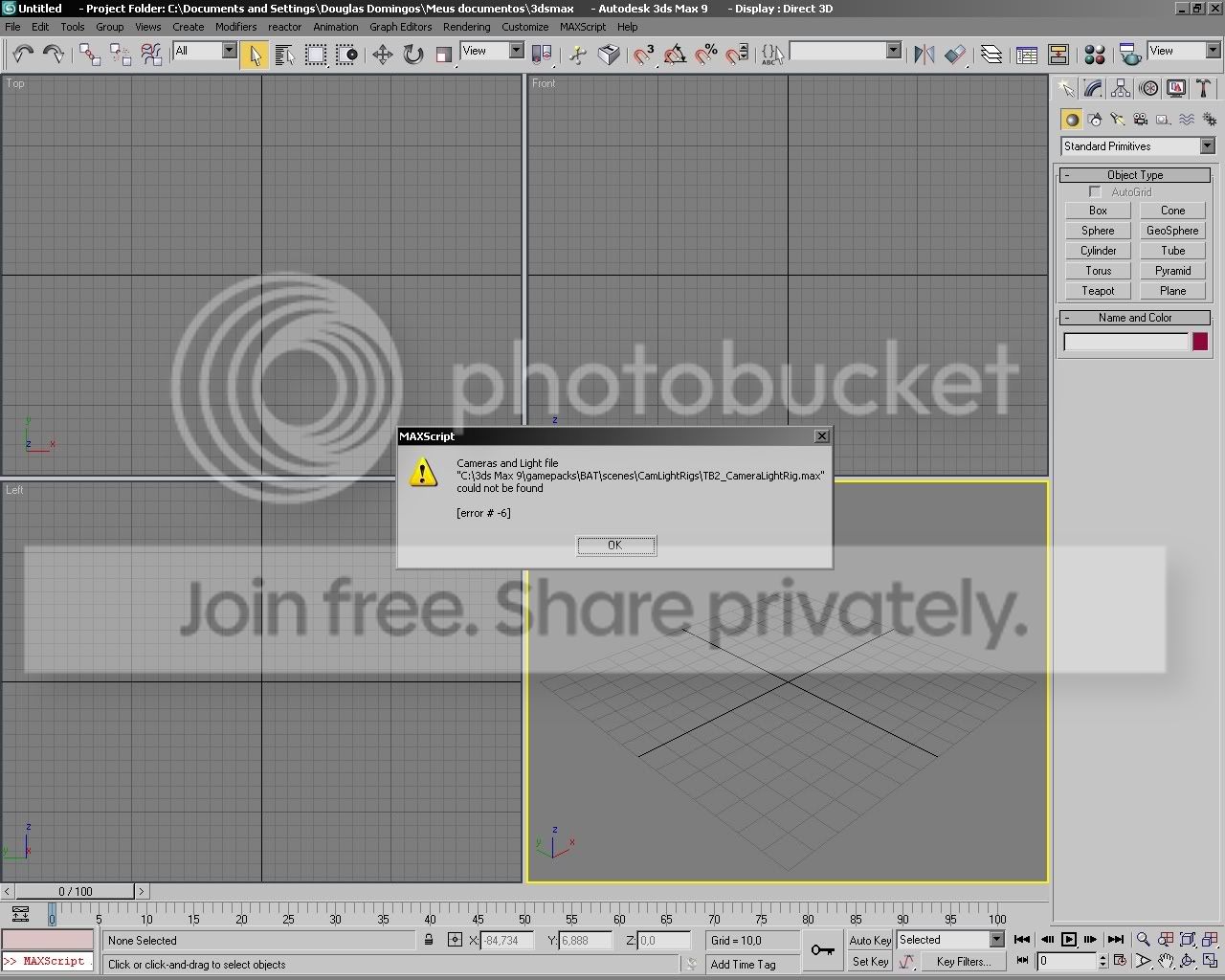Click the Teapot primitive button

click(x=1098, y=291)
